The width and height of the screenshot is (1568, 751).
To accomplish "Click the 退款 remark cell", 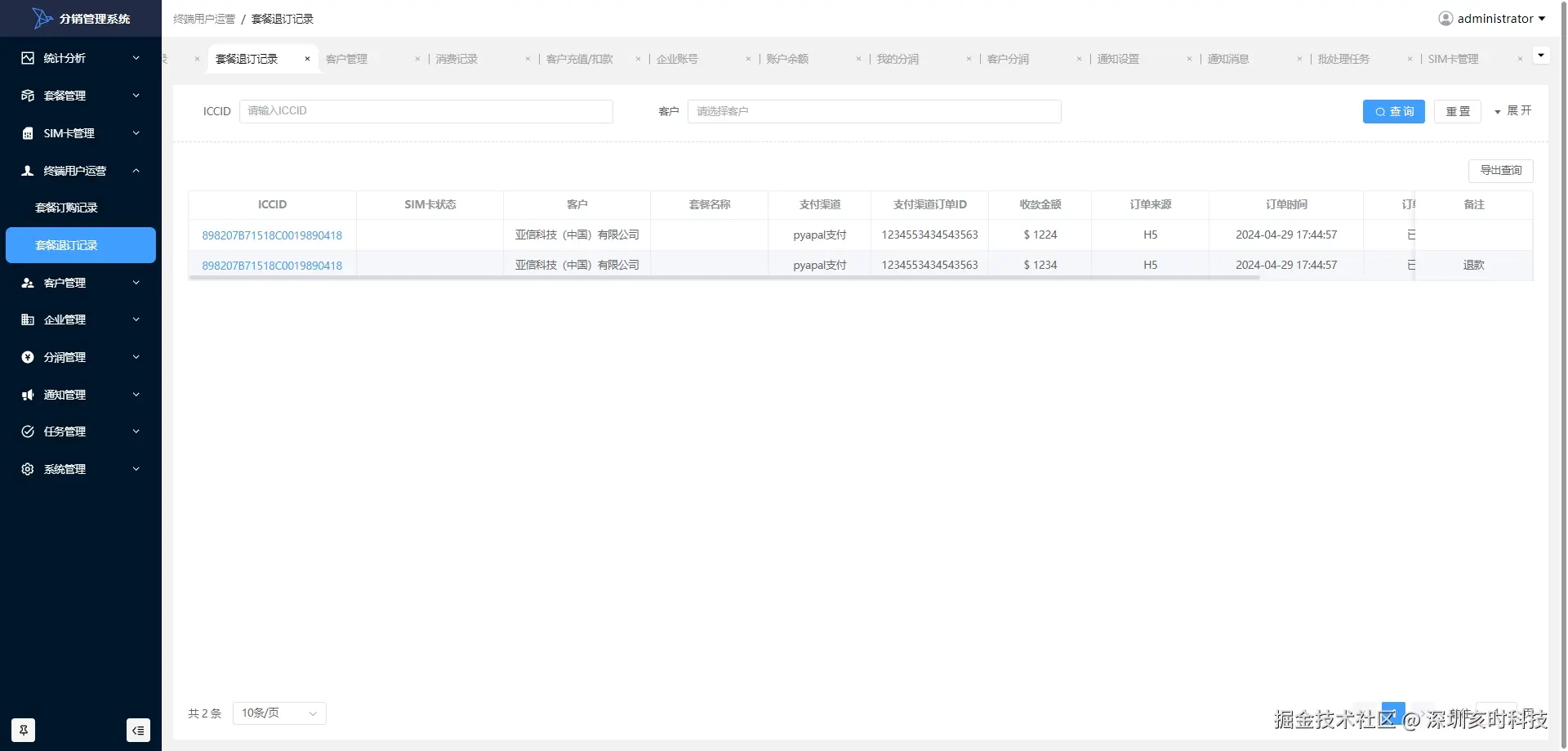I will pos(1474,265).
